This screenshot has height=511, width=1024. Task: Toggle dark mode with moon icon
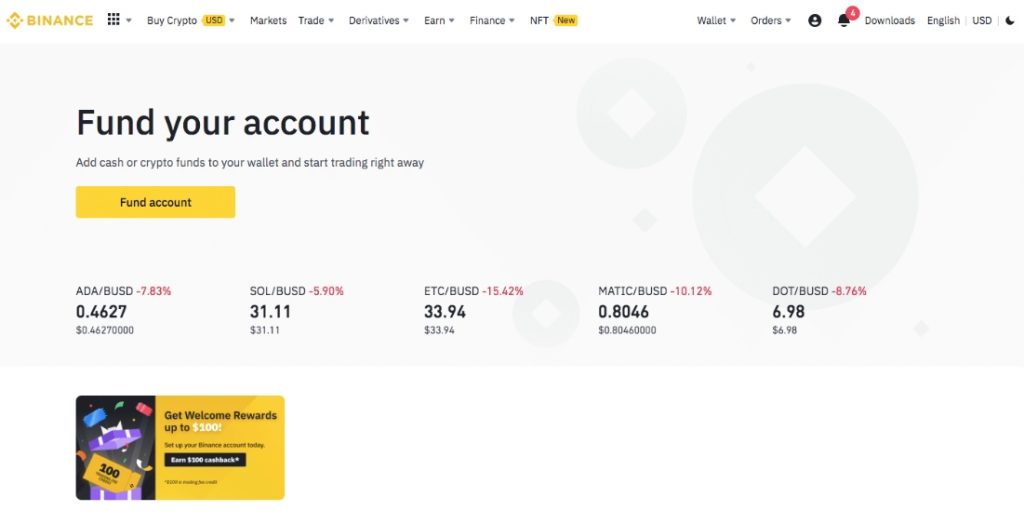pyautogui.click(x=1009, y=20)
